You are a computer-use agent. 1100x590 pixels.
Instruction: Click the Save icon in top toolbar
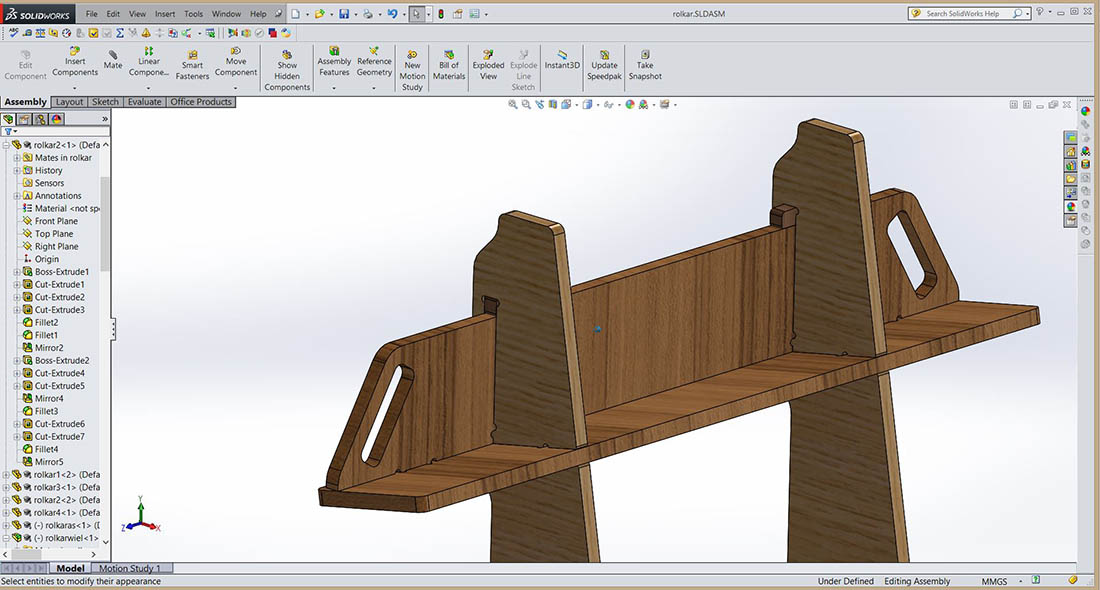click(344, 13)
